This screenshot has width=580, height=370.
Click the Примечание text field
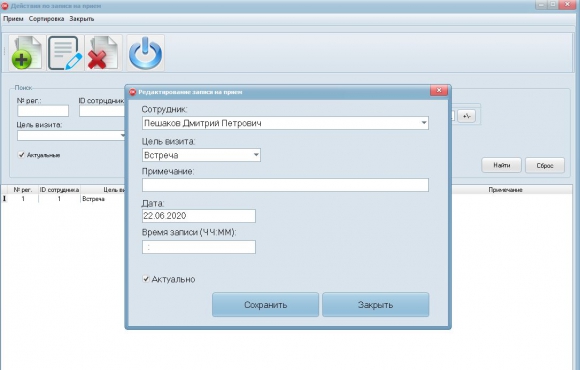click(285, 185)
